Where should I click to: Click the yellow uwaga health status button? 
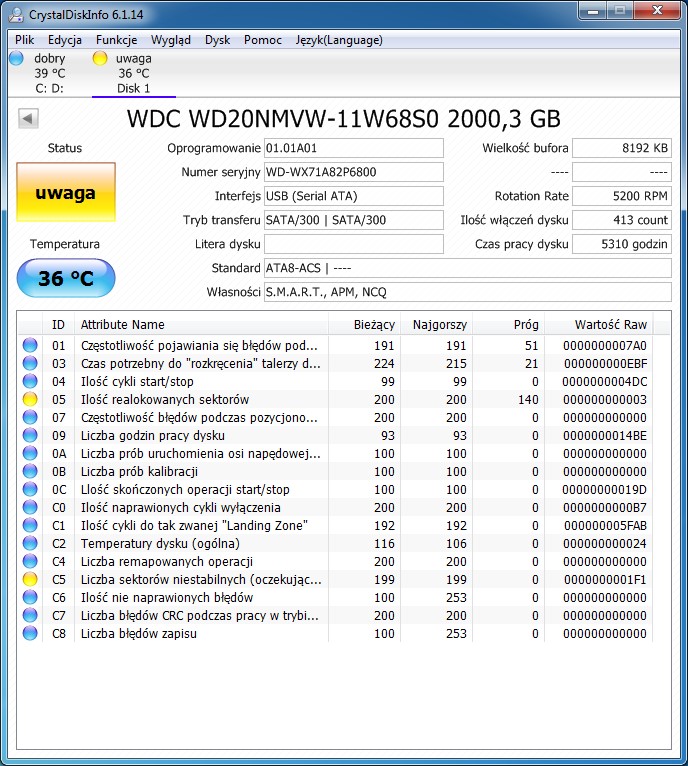click(x=65, y=192)
